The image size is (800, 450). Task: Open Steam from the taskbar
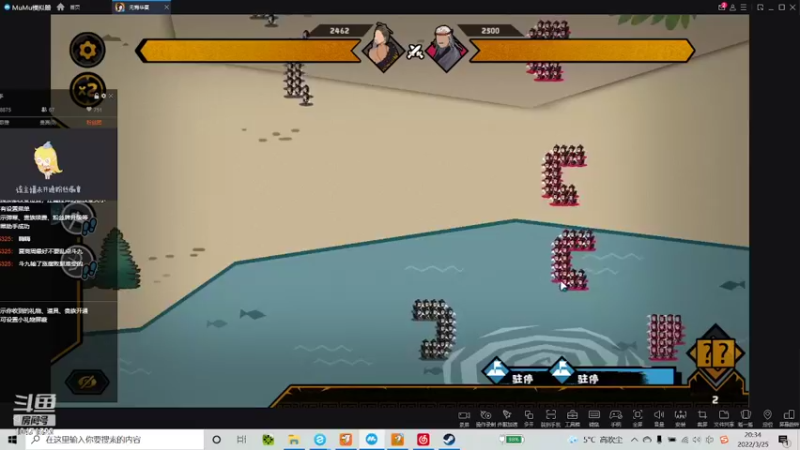point(449,439)
